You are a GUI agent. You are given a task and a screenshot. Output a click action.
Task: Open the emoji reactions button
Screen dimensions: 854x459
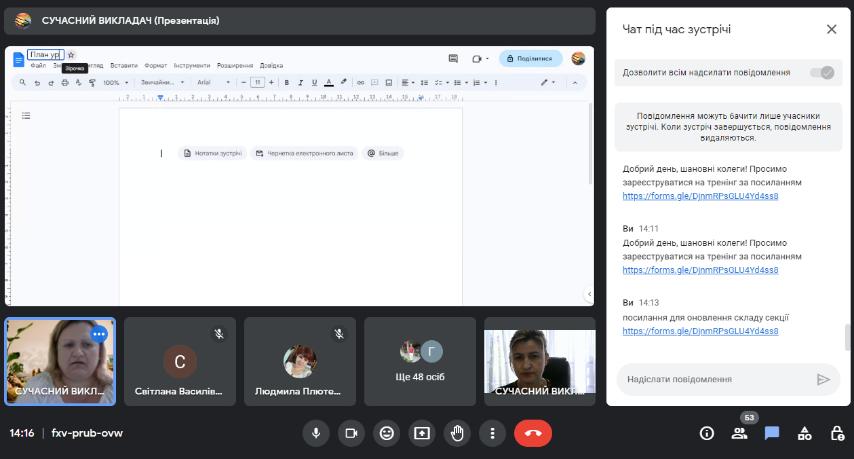[x=386, y=433]
